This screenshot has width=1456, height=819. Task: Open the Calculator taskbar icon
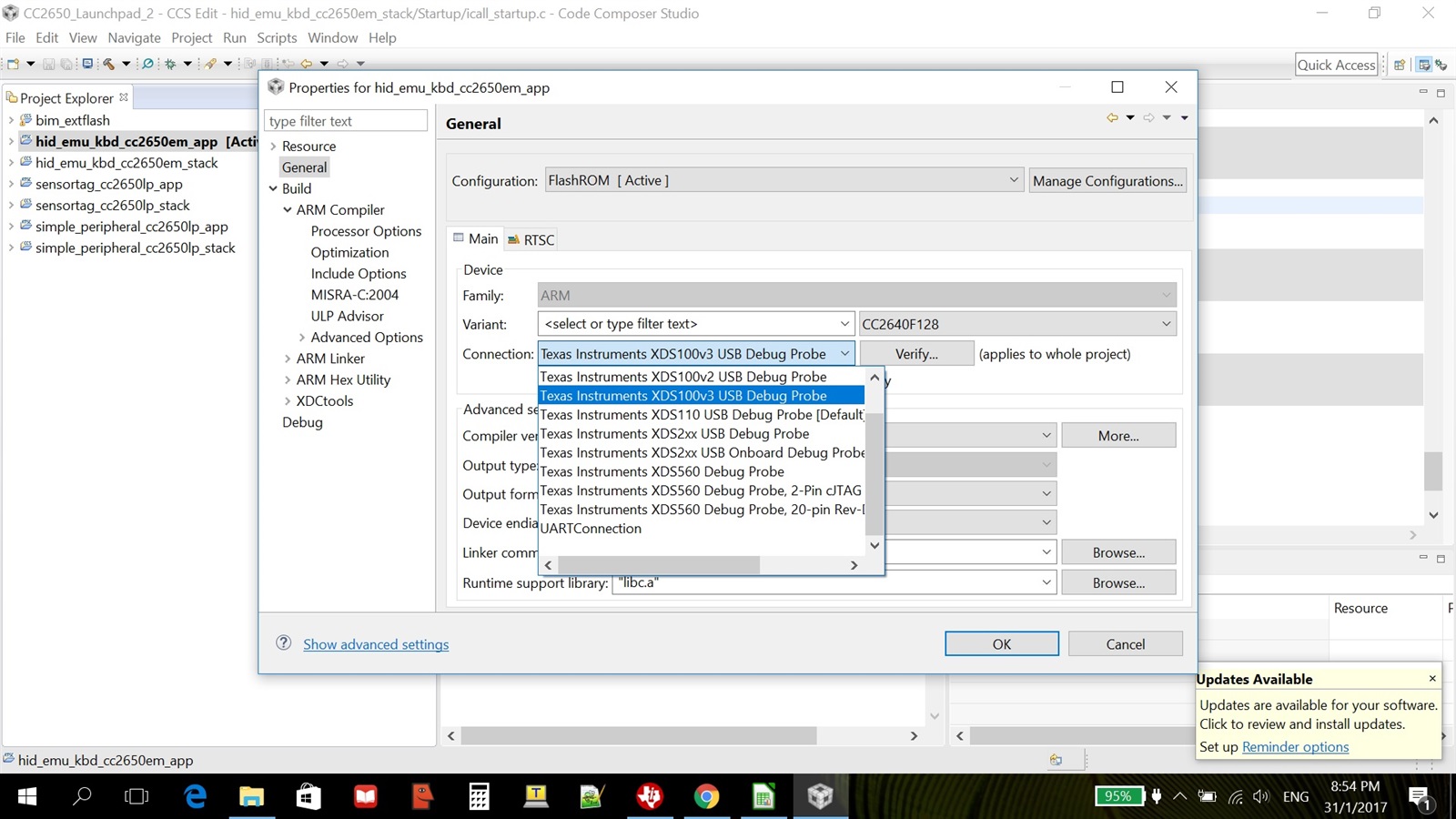[x=479, y=797]
